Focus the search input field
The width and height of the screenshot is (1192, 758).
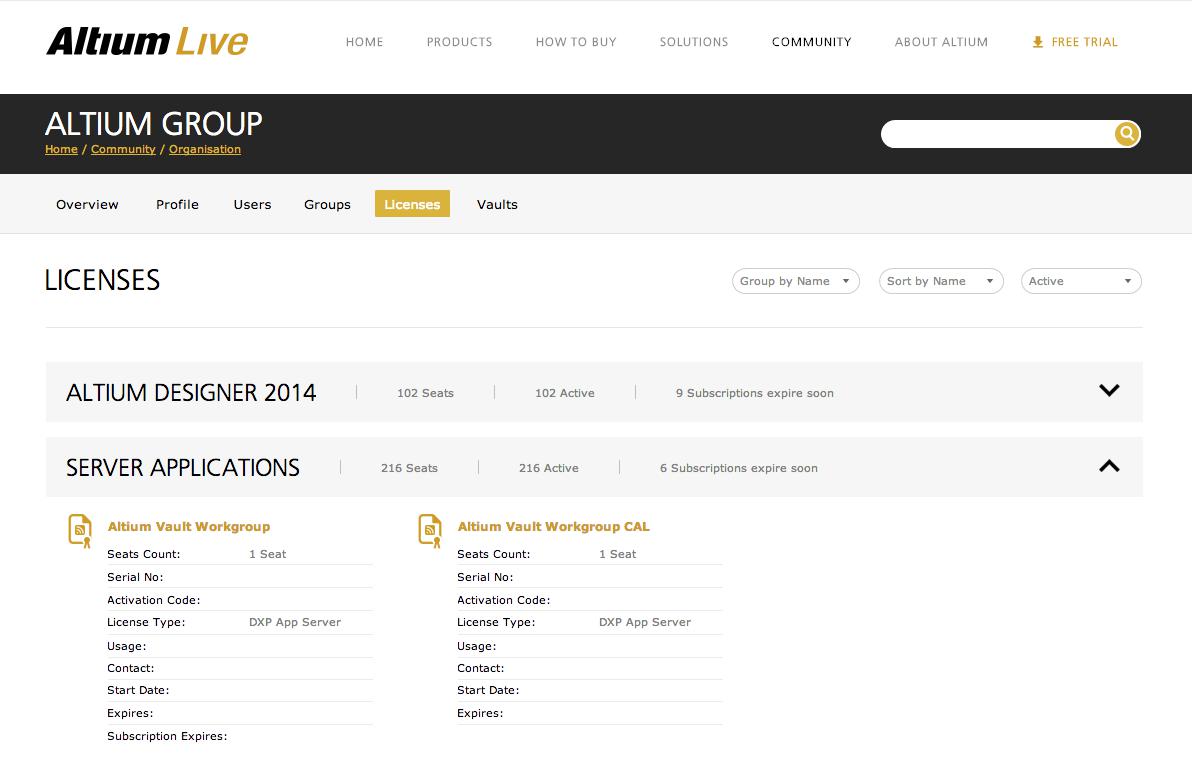pos(995,134)
